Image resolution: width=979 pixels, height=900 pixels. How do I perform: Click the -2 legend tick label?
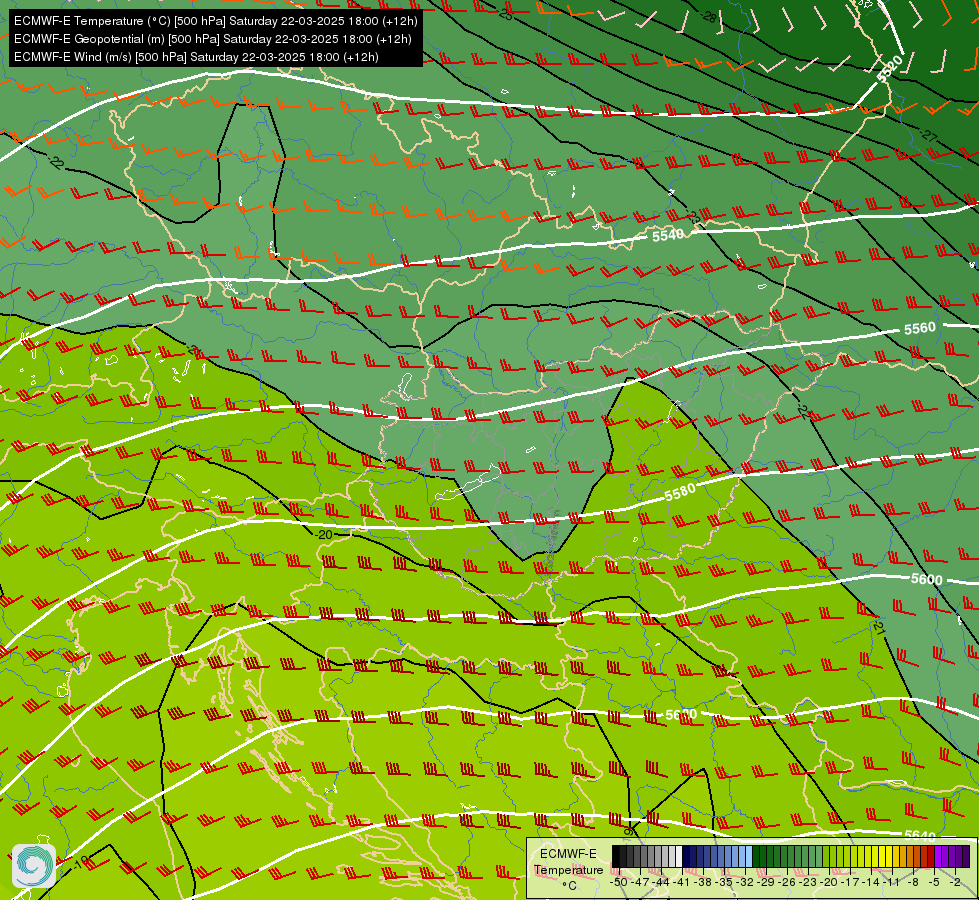pyautogui.click(x=955, y=882)
